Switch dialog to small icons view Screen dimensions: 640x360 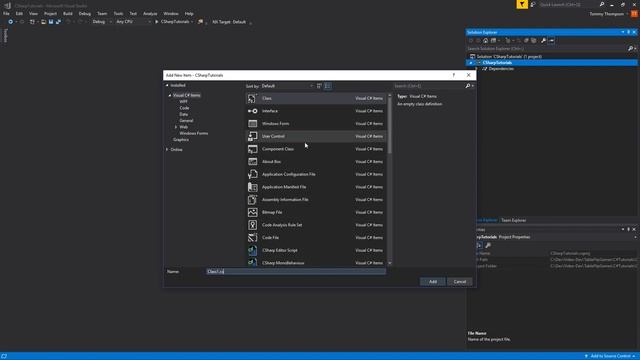click(x=319, y=86)
